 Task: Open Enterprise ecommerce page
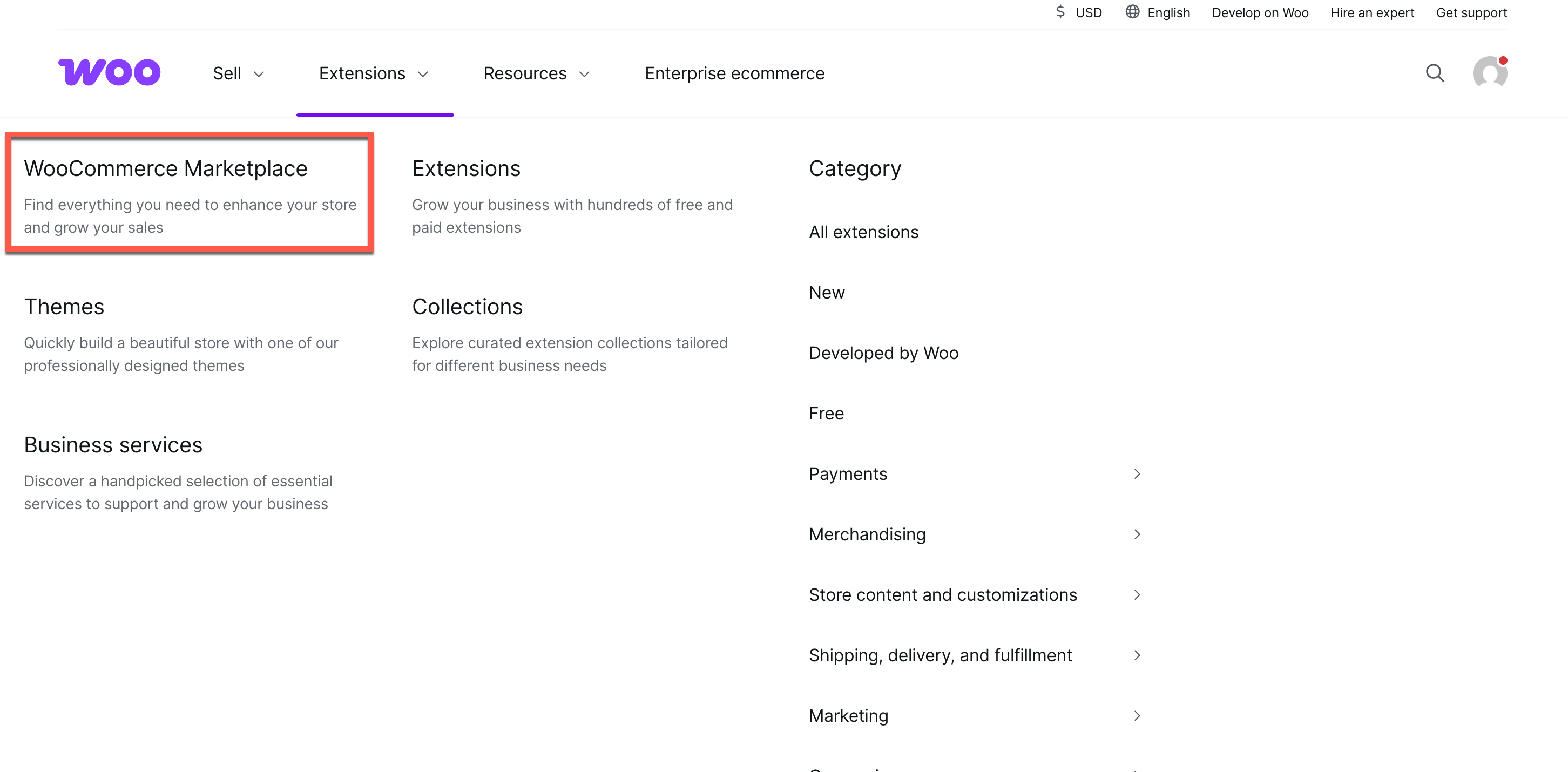pos(735,73)
